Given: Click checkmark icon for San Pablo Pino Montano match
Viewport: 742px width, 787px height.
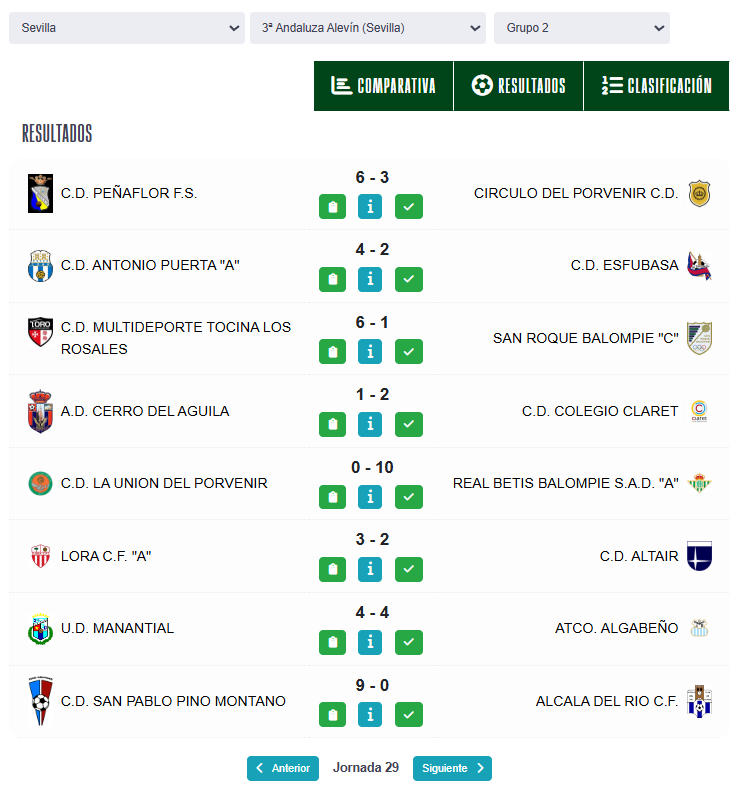Looking at the screenshot, I should click(x=408, y=714).
